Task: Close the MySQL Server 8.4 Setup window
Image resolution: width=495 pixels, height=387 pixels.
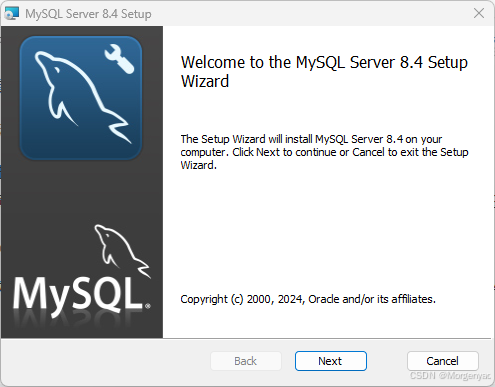Action: pos(479,13)
